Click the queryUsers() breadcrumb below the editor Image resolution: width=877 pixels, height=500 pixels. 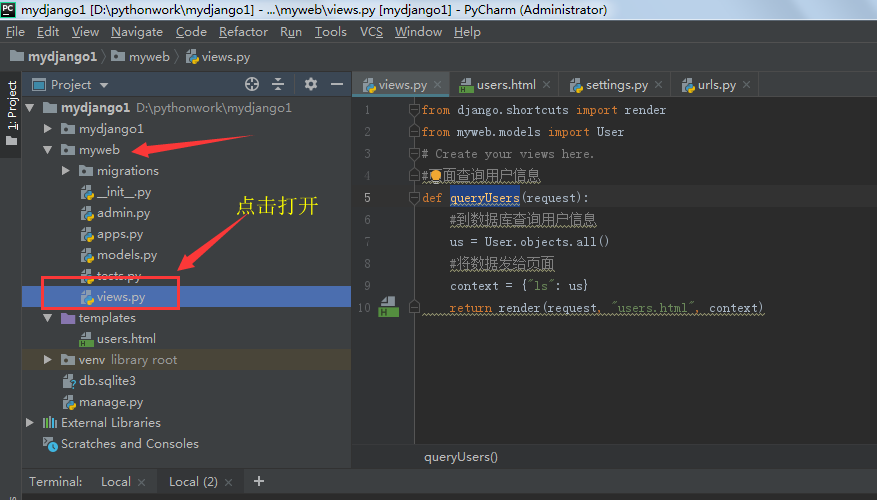click(x=461, y=457)
